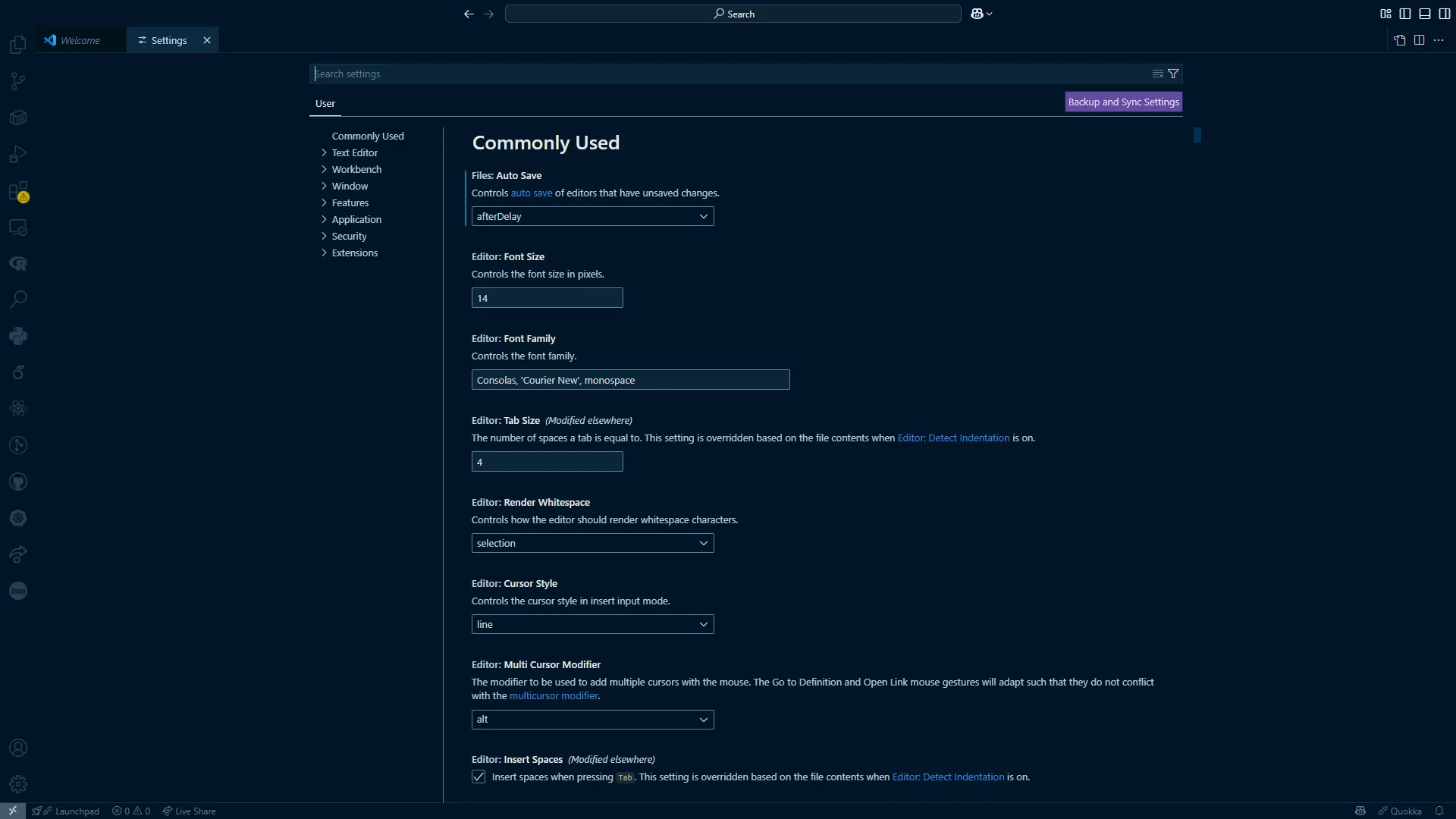
Task: Open the Python view in the sidebar
Action: [x=17, y=335]
